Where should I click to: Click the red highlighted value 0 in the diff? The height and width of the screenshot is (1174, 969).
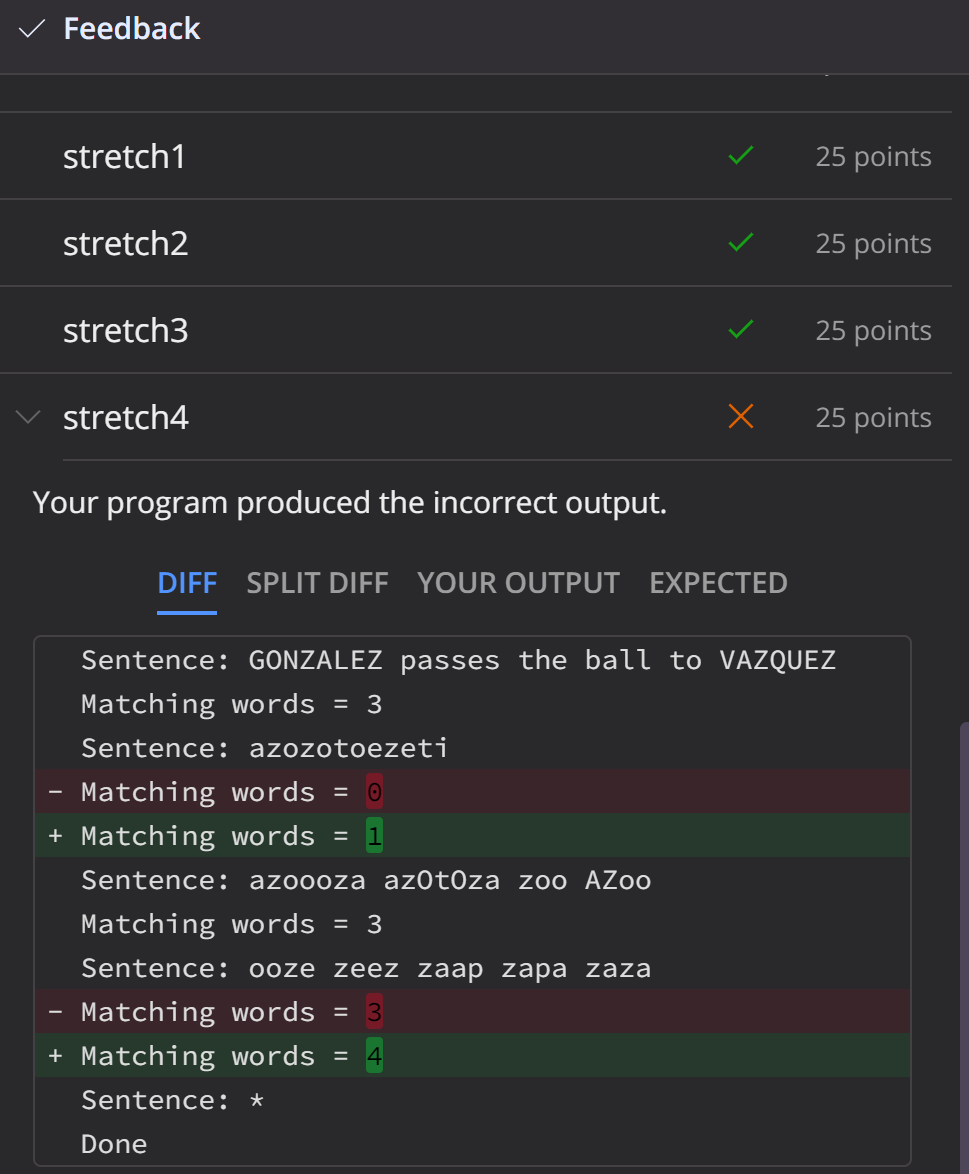pos(374,791)
